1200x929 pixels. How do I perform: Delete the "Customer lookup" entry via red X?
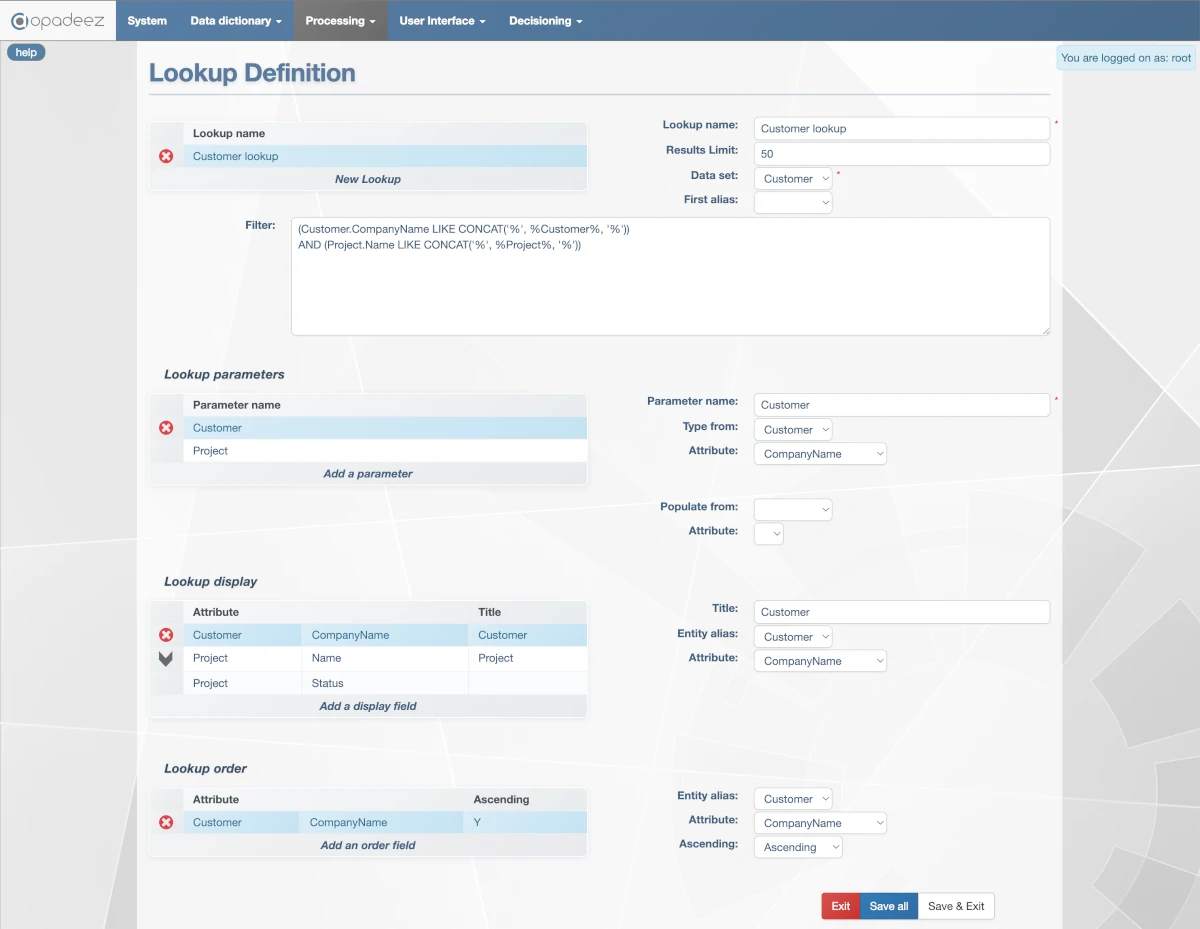[x=166, y=156]
